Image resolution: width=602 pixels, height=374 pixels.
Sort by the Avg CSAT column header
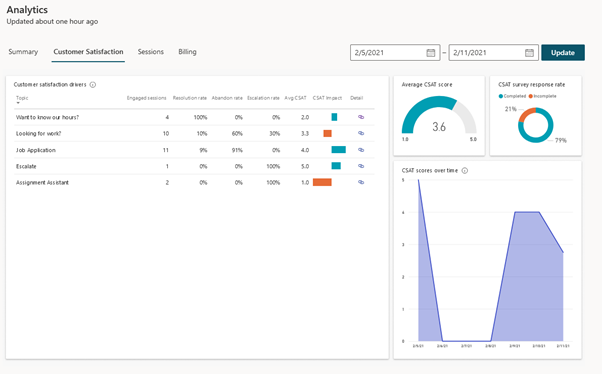pyautogui.click(x=295, y=98)
